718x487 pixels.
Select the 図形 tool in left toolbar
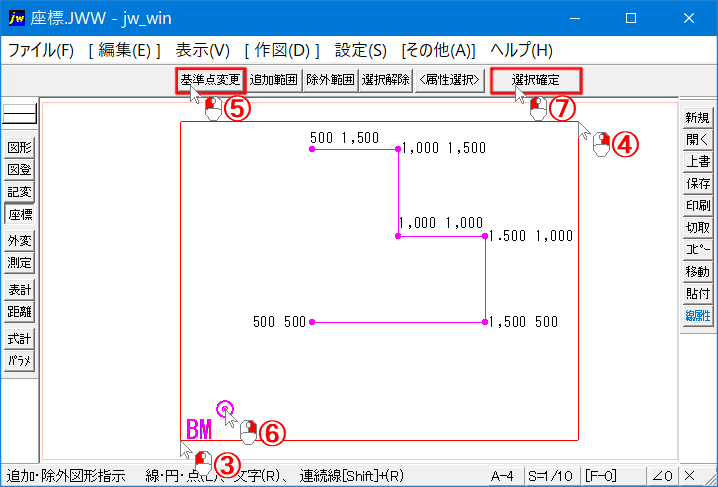19,148
